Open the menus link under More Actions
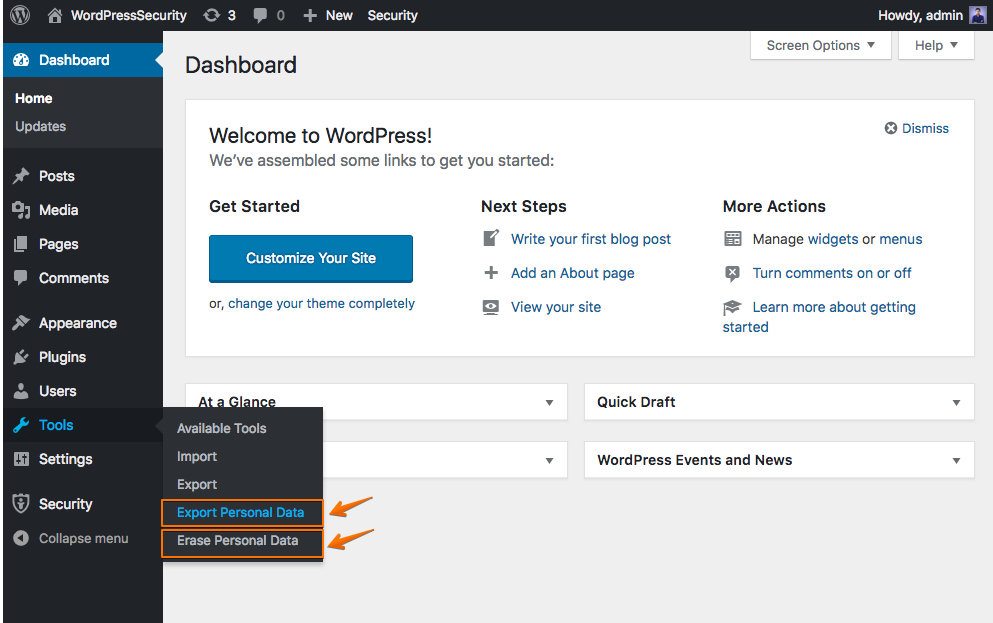 (x=901, y=239)
